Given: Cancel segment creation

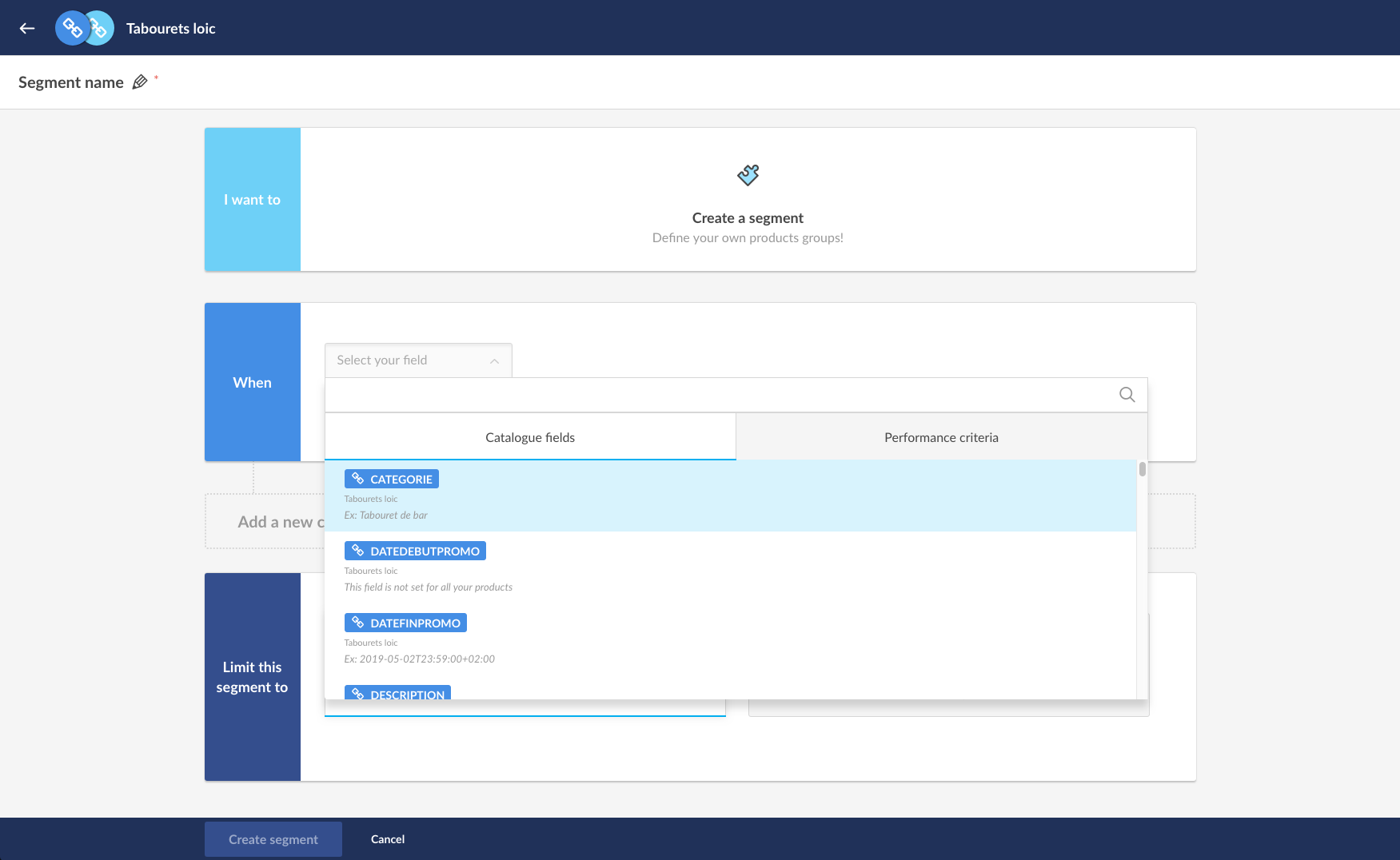Looking at the screenshot, I should coord(388,839).
